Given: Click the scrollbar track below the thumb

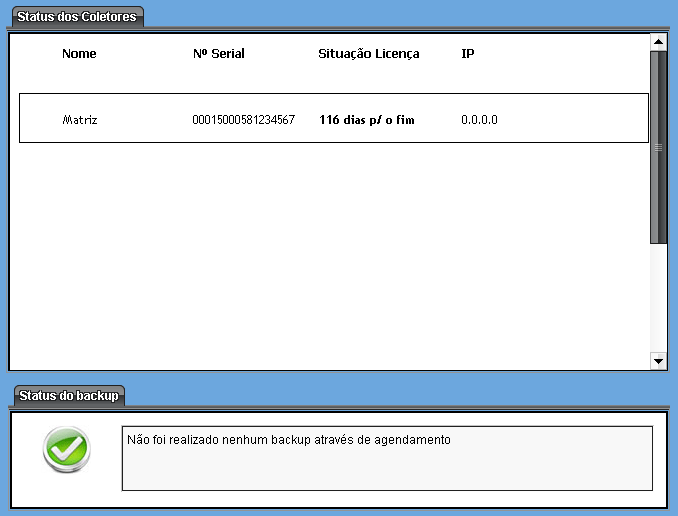Looking at the screenshot, I should pyautogui.click(x=658, y=300).
